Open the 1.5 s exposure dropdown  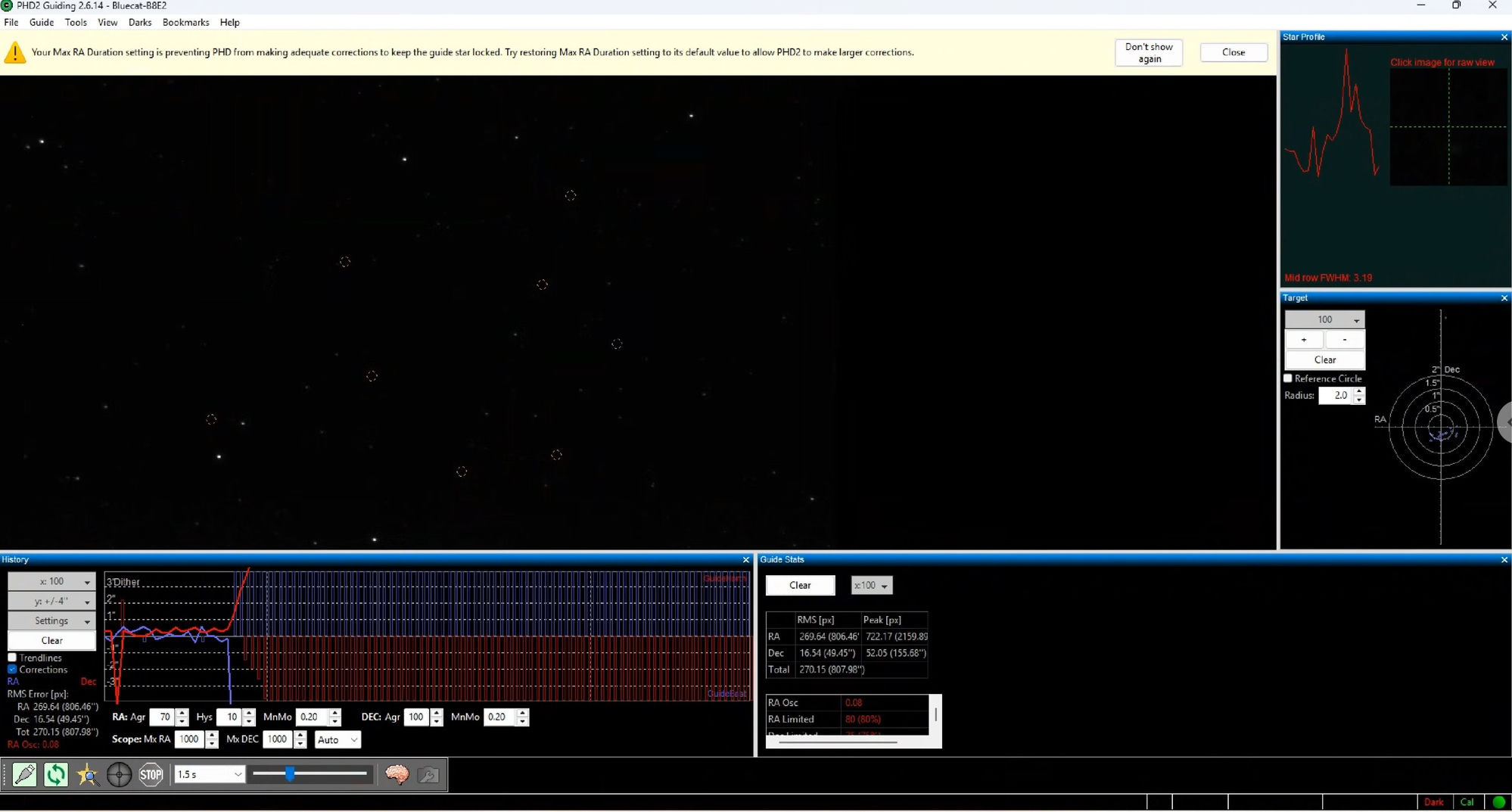[210, 774]
